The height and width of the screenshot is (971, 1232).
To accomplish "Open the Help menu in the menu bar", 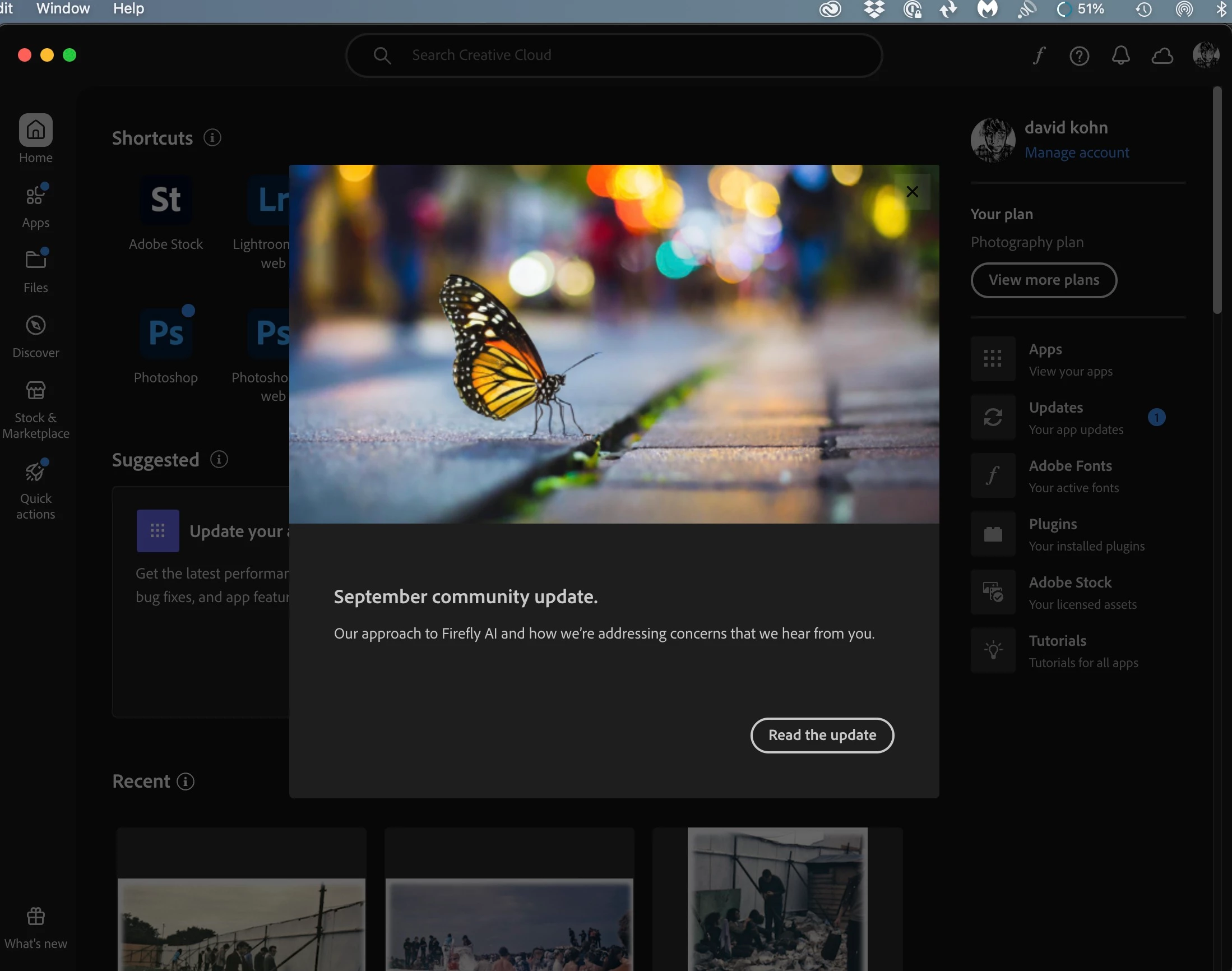I will pyautogui.click(x=128, y=8).
